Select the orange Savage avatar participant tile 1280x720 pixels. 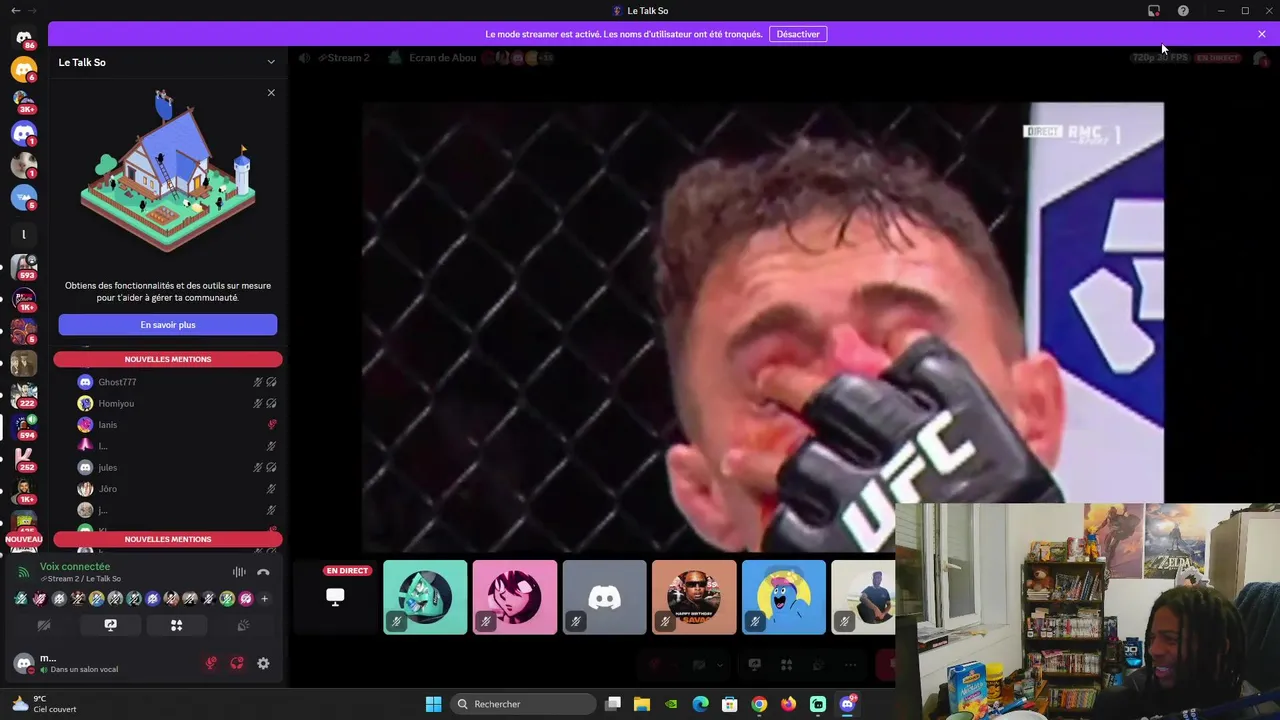pyautogui.click(x=694, y=597)
